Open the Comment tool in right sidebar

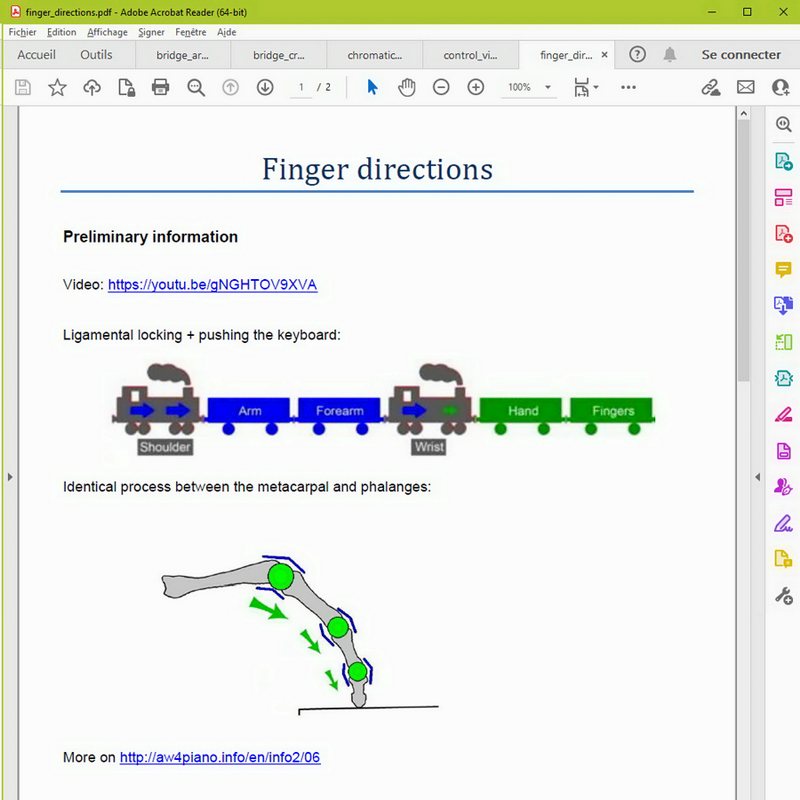[783, 270]
